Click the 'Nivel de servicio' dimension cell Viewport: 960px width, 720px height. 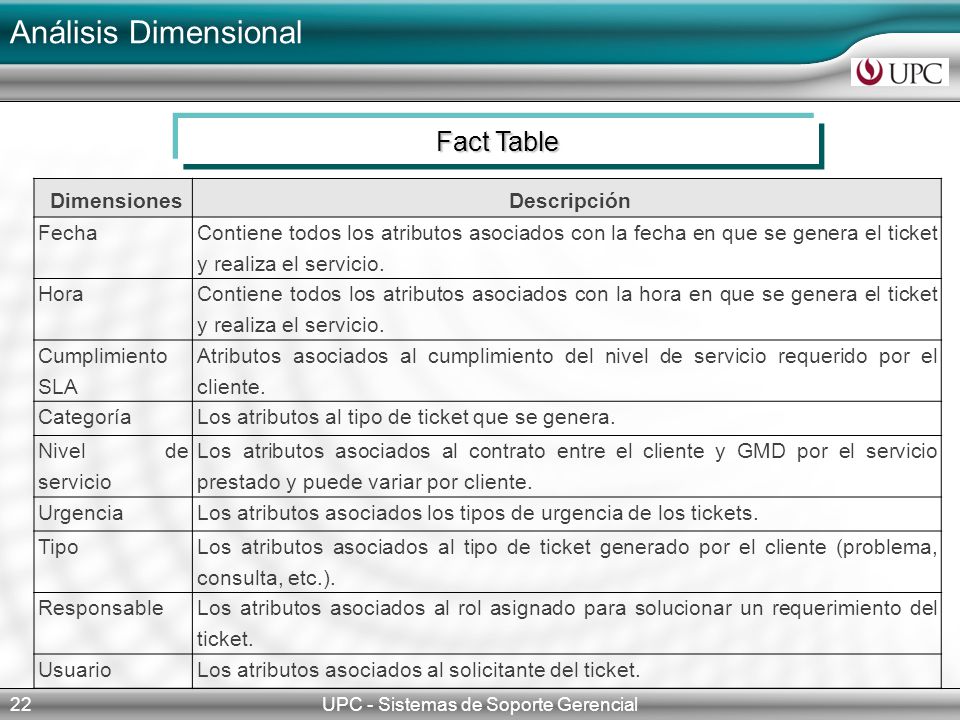(113, 466)
